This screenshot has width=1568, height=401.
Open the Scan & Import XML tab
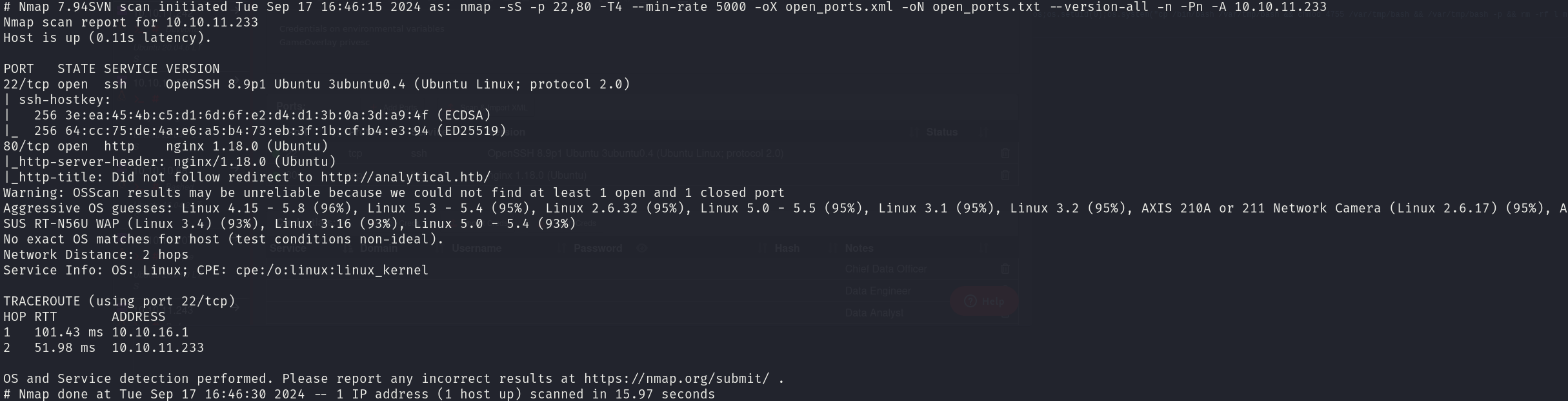[x=494, y=108]
